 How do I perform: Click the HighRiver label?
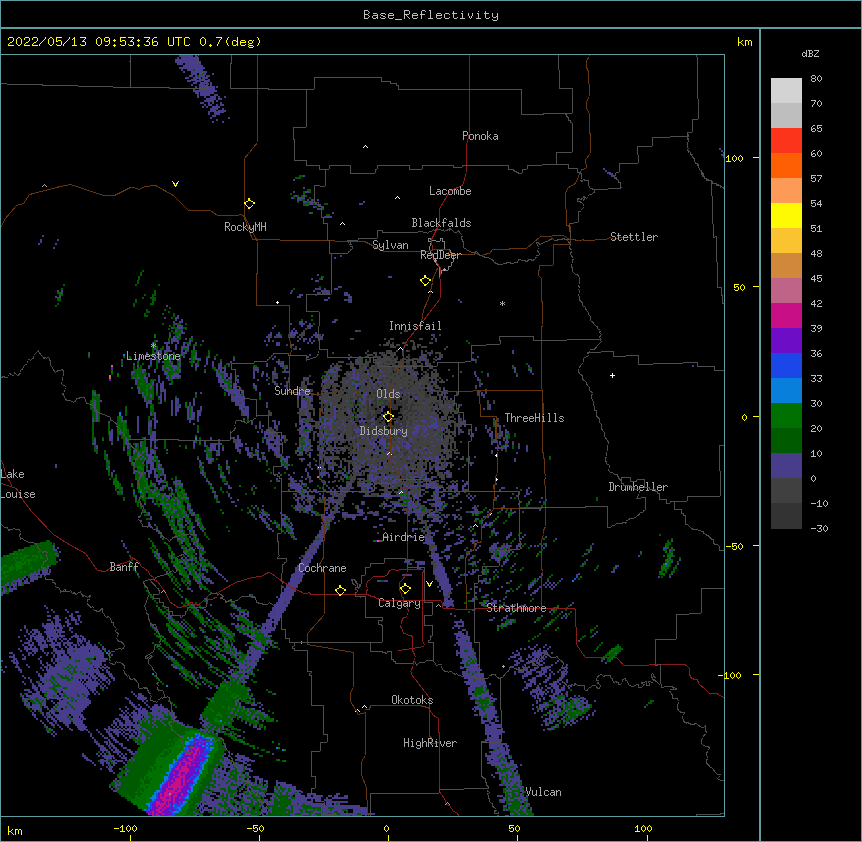coord(430,743)
